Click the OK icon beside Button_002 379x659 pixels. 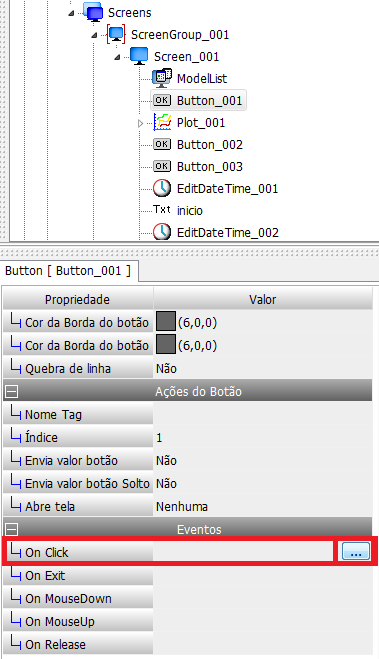click(162, 144)
